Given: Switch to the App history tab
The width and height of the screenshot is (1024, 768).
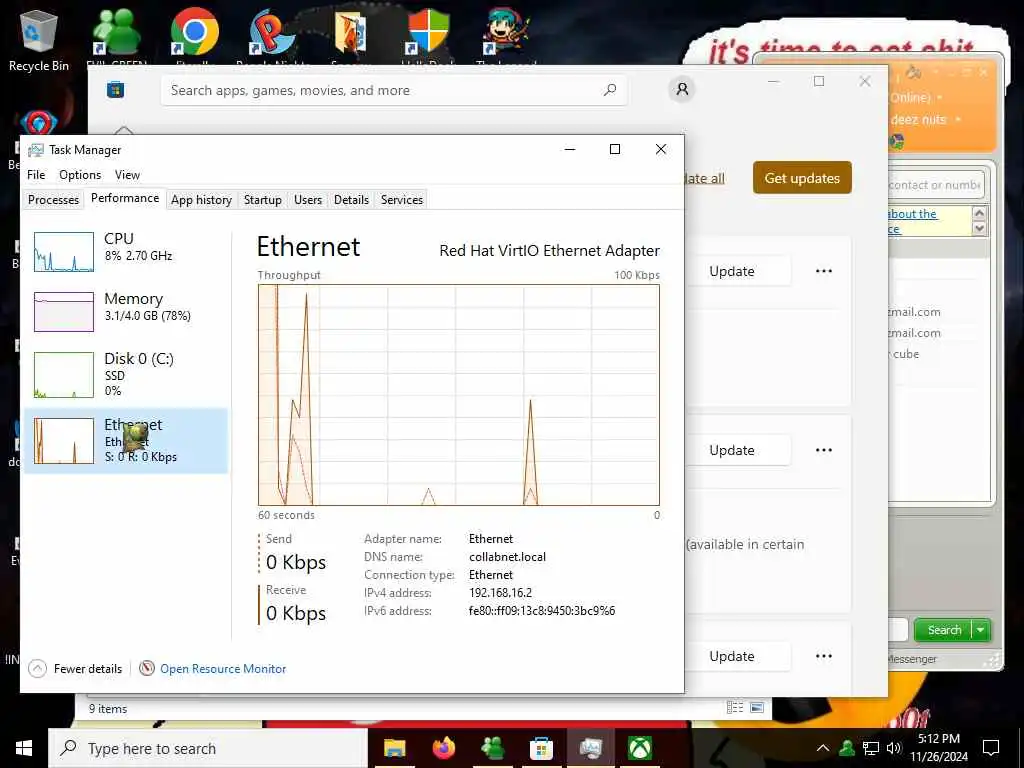Looking at the screenshot, I should coord(201,200).
